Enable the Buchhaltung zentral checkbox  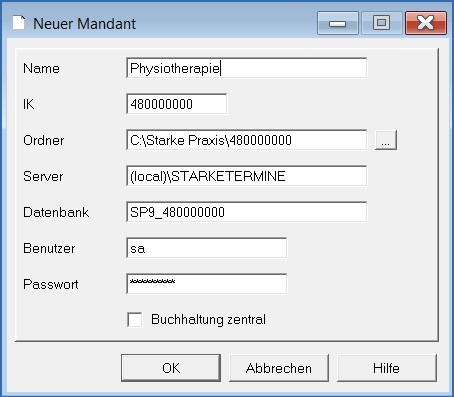click(135, 319)
